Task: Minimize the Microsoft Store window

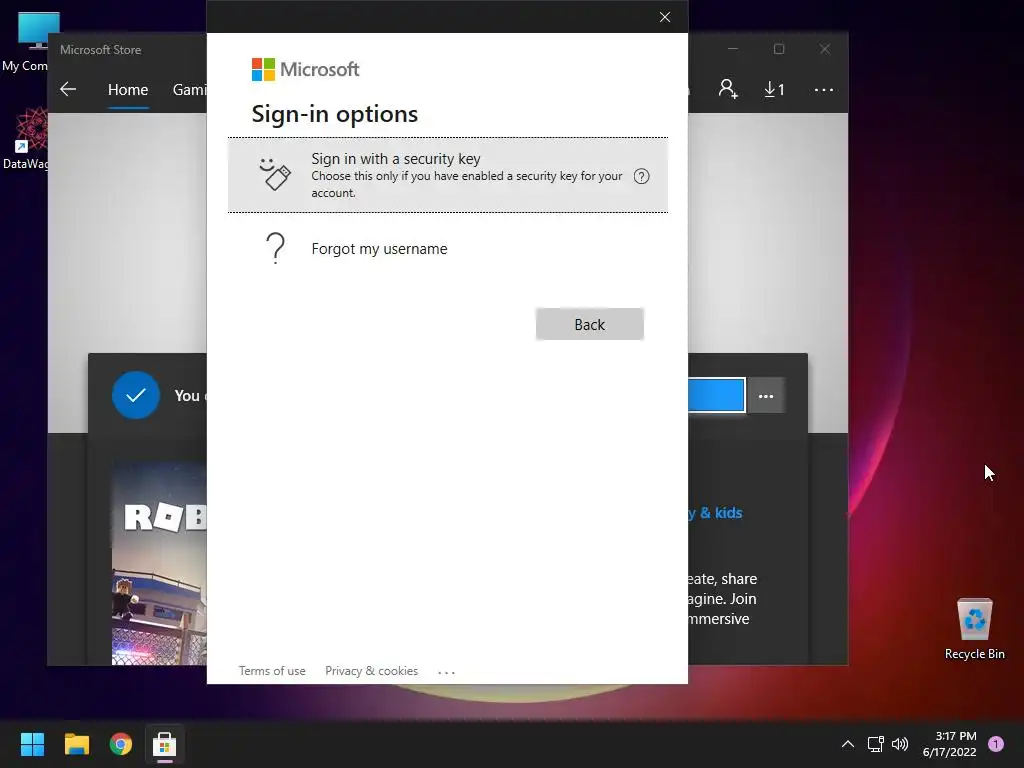Action: tap(733, 49)
